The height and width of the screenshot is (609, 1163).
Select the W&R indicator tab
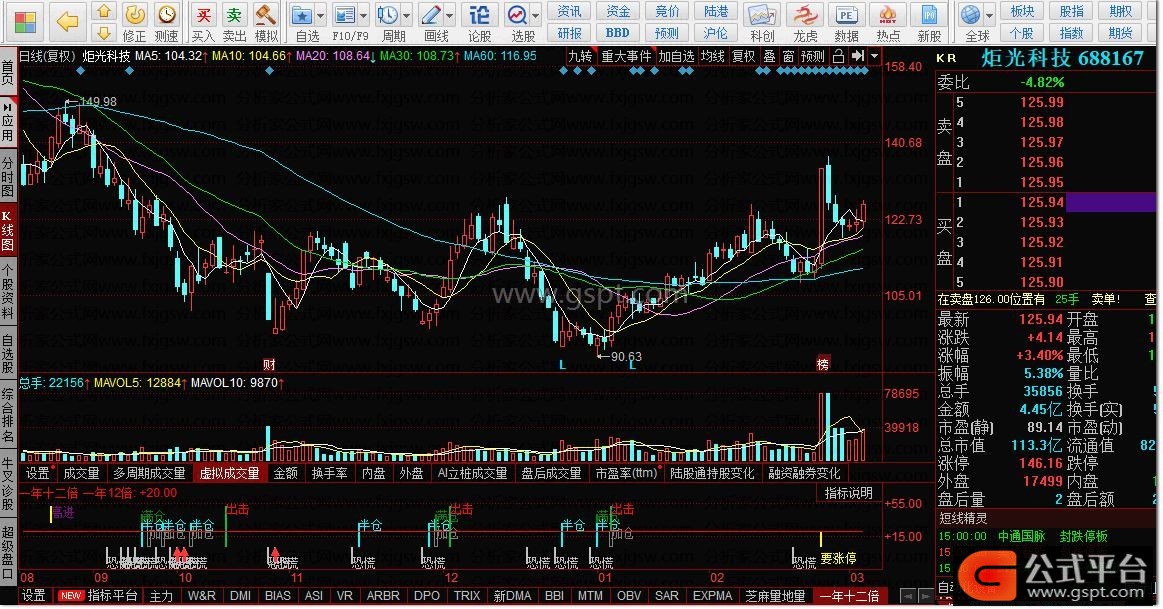(202, 596)
